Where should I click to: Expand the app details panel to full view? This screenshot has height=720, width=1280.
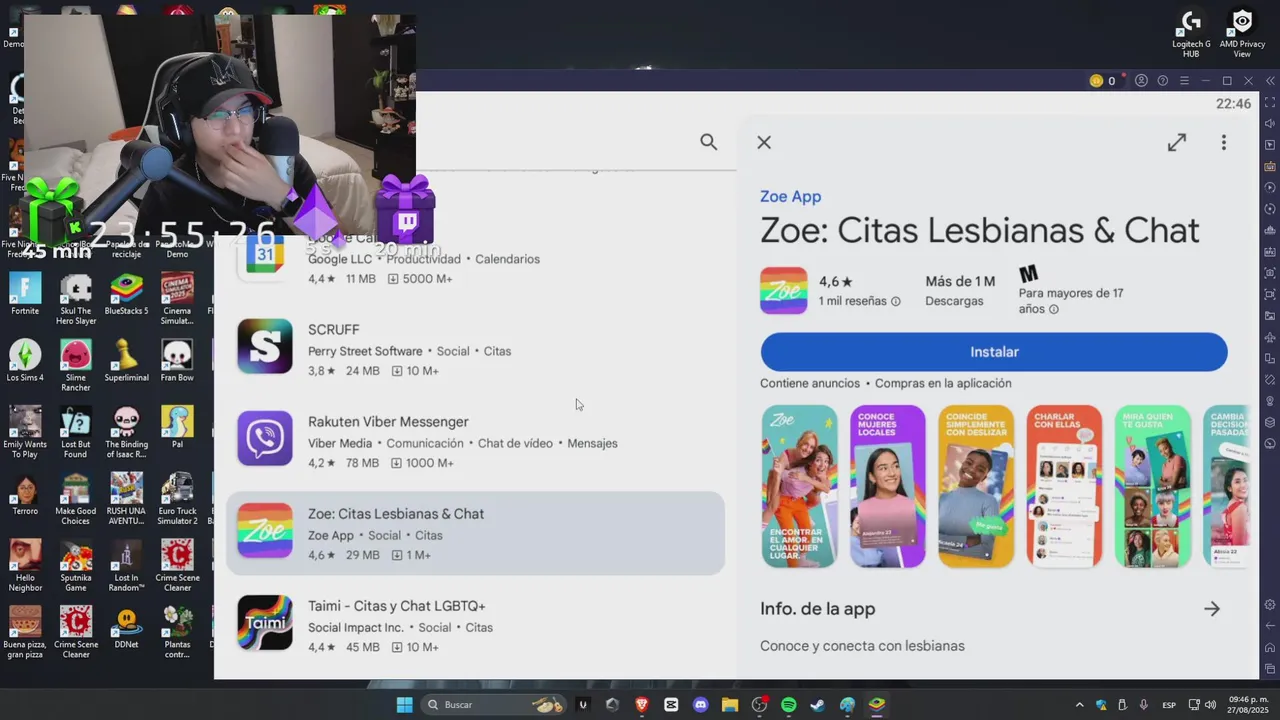point(1177,142)
